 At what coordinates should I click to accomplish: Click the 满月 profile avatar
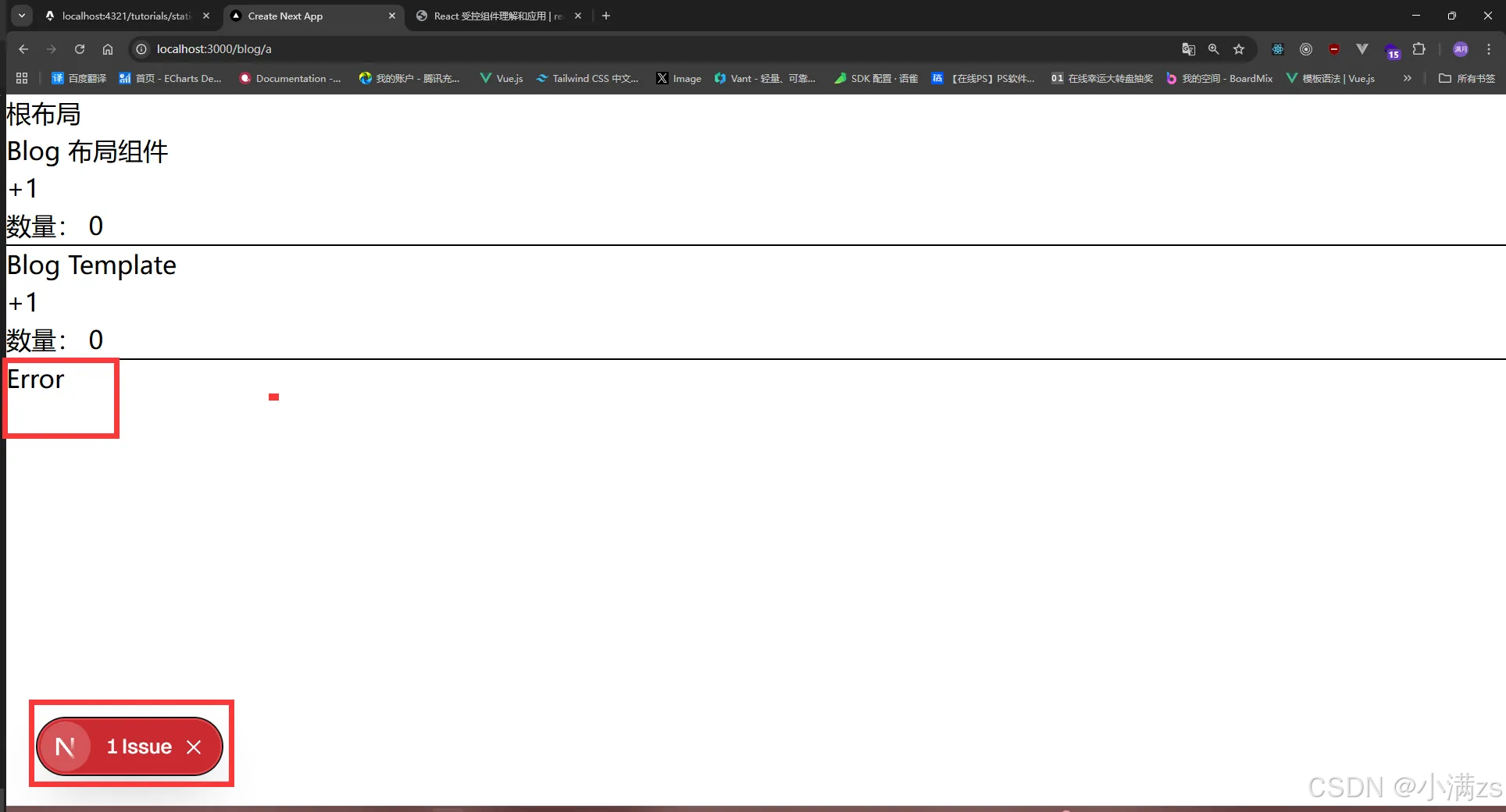(x=1461, y=49)
